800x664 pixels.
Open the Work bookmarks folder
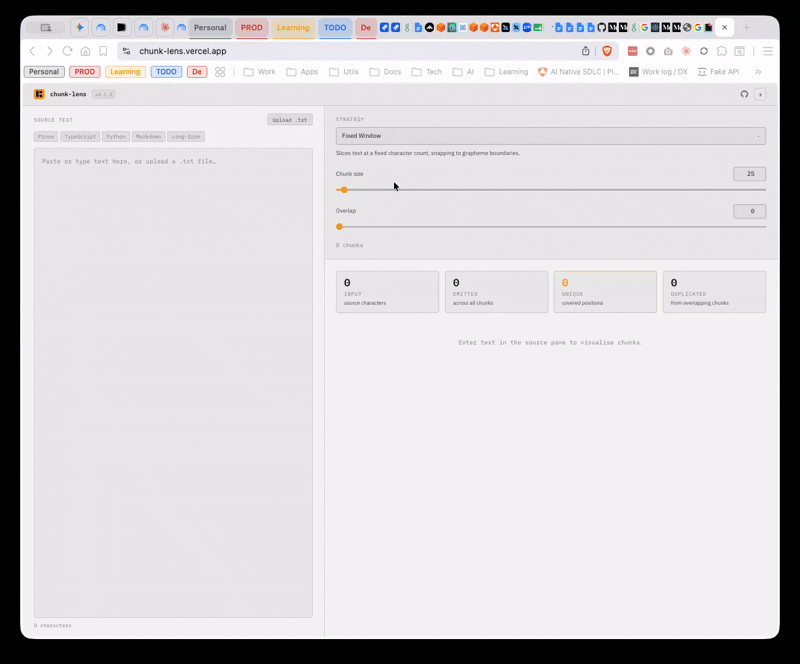[260, 72]
